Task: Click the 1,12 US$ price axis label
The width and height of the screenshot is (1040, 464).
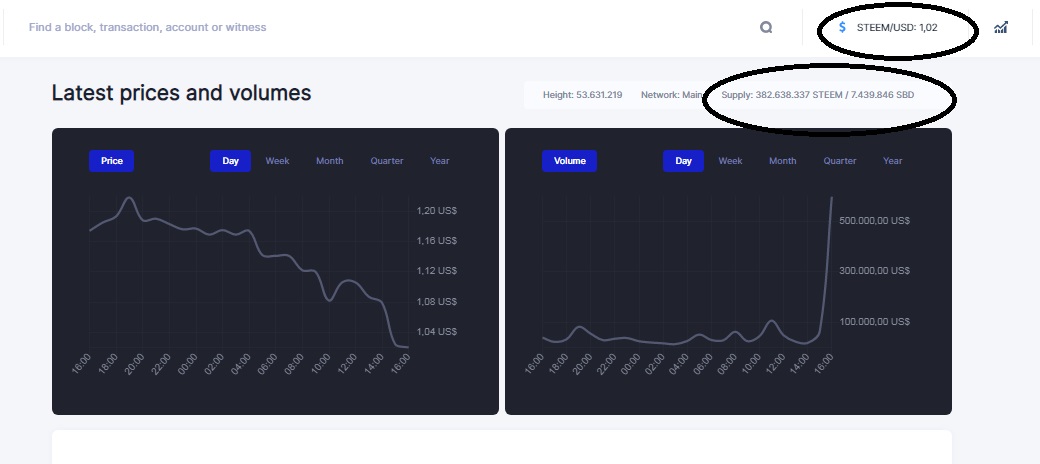Action: click(x=436, y=271)
